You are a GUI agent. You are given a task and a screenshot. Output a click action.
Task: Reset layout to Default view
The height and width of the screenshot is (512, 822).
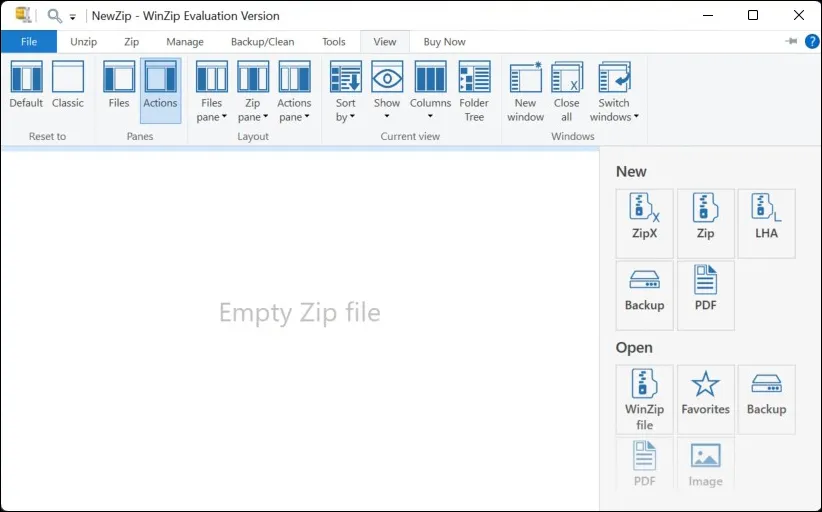click(x=26, y=84)
